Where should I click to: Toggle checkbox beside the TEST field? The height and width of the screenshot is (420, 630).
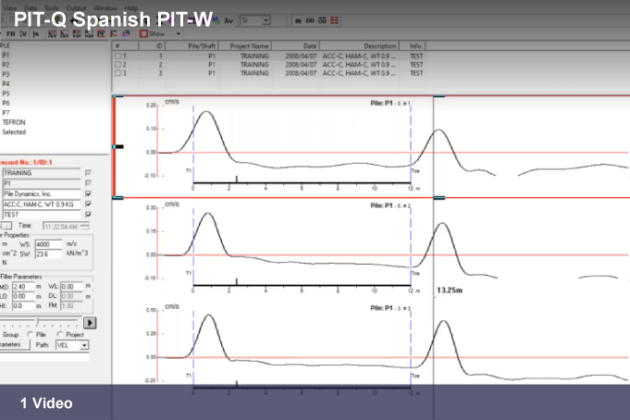88,215
